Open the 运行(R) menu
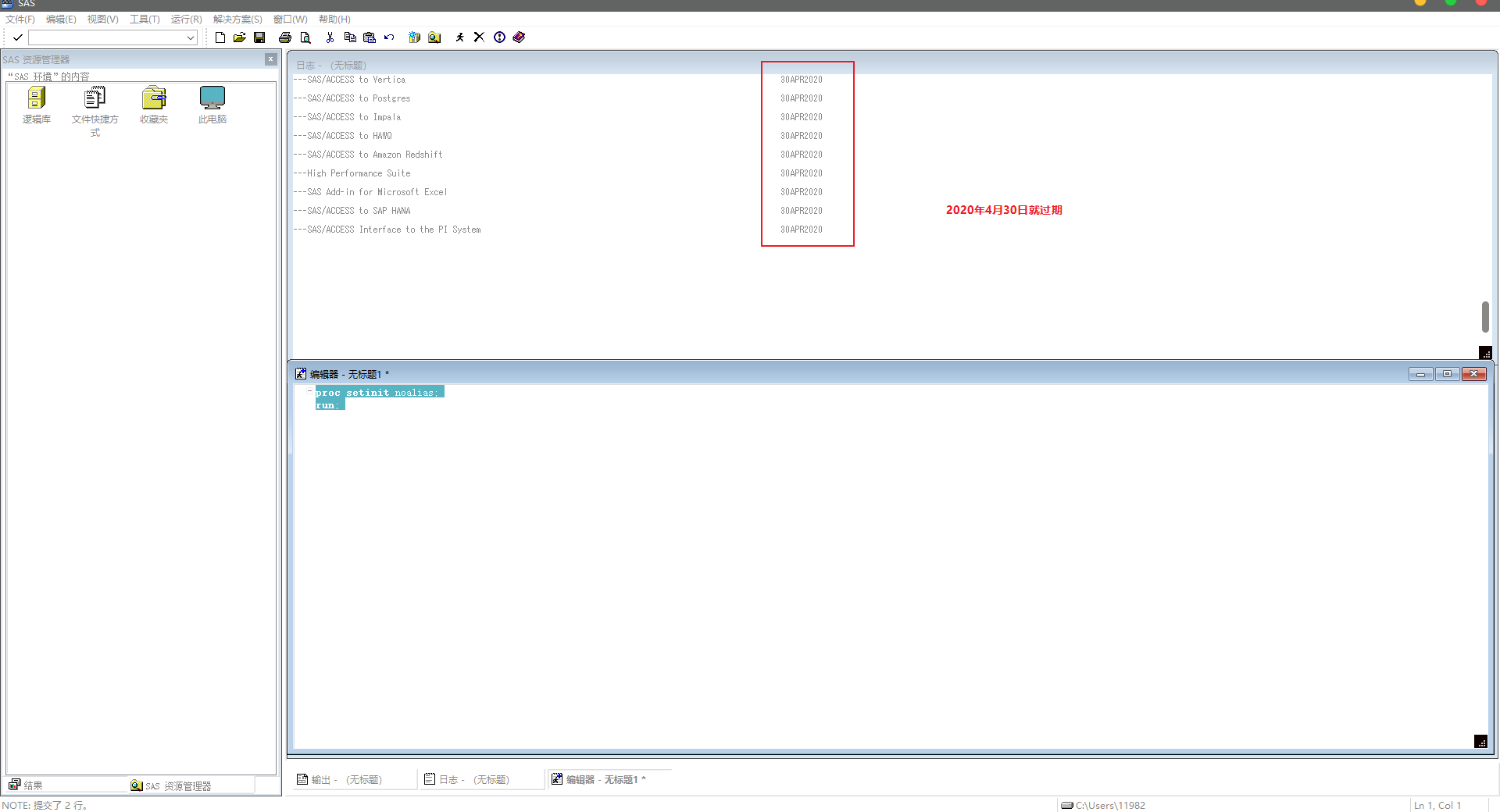Screen dimensions: 1500x812 186,20
